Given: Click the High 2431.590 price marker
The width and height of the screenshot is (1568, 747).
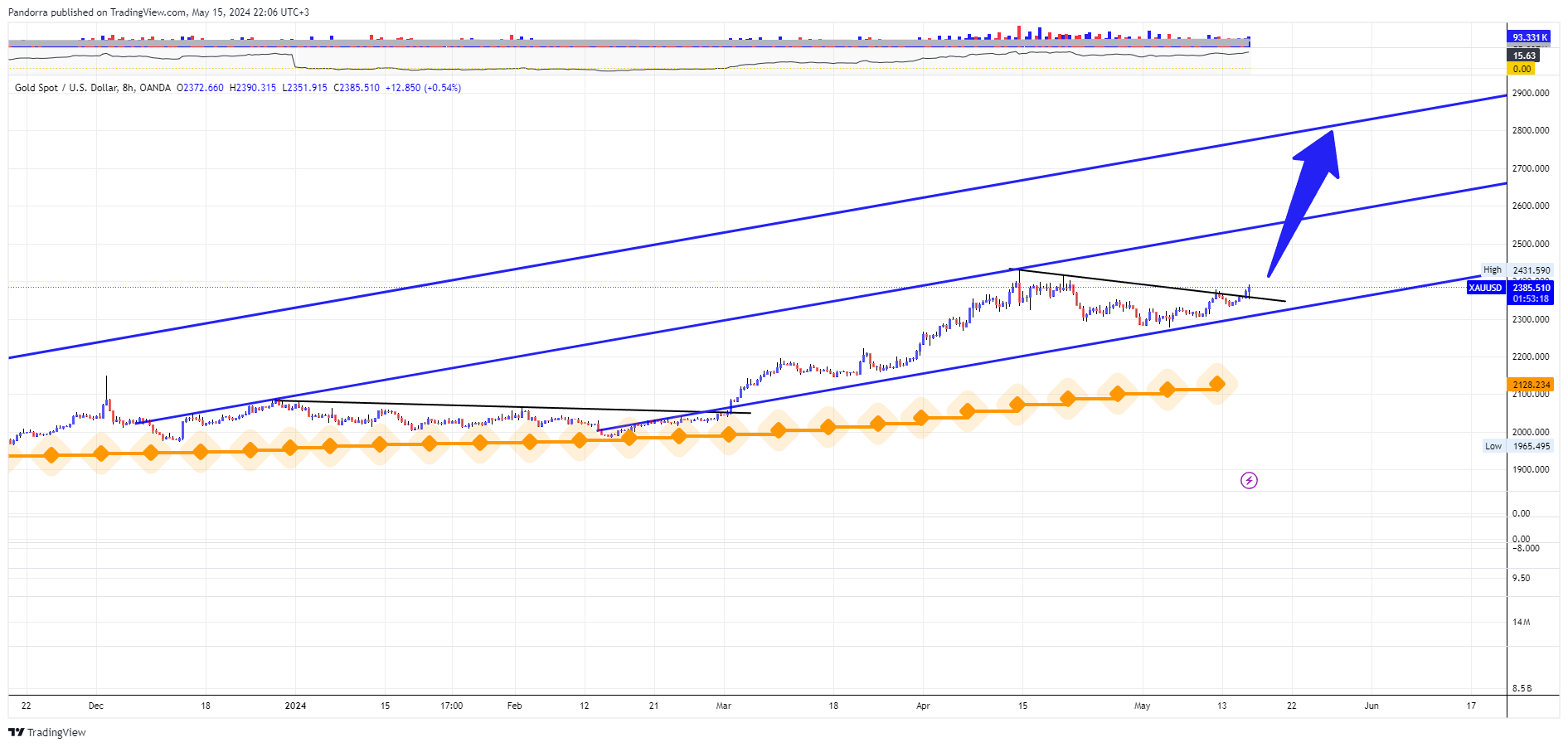Looking at the screenshot, I should tap(1517, 270).
